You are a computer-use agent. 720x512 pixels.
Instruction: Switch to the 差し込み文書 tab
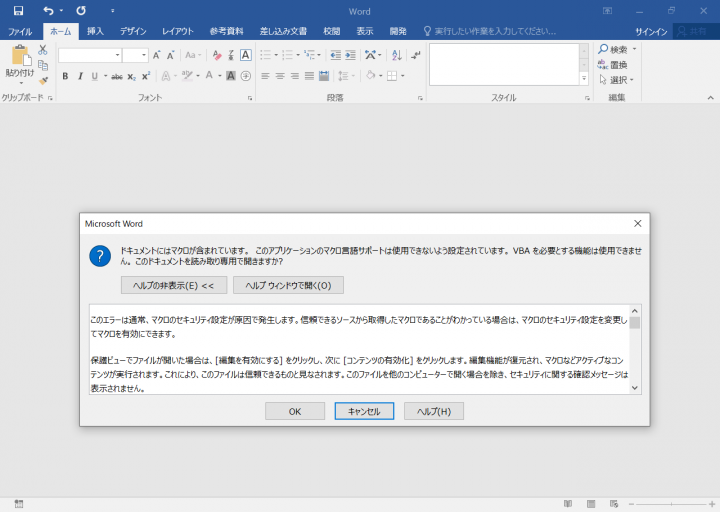pyautogui.click(x=283, y=31)
